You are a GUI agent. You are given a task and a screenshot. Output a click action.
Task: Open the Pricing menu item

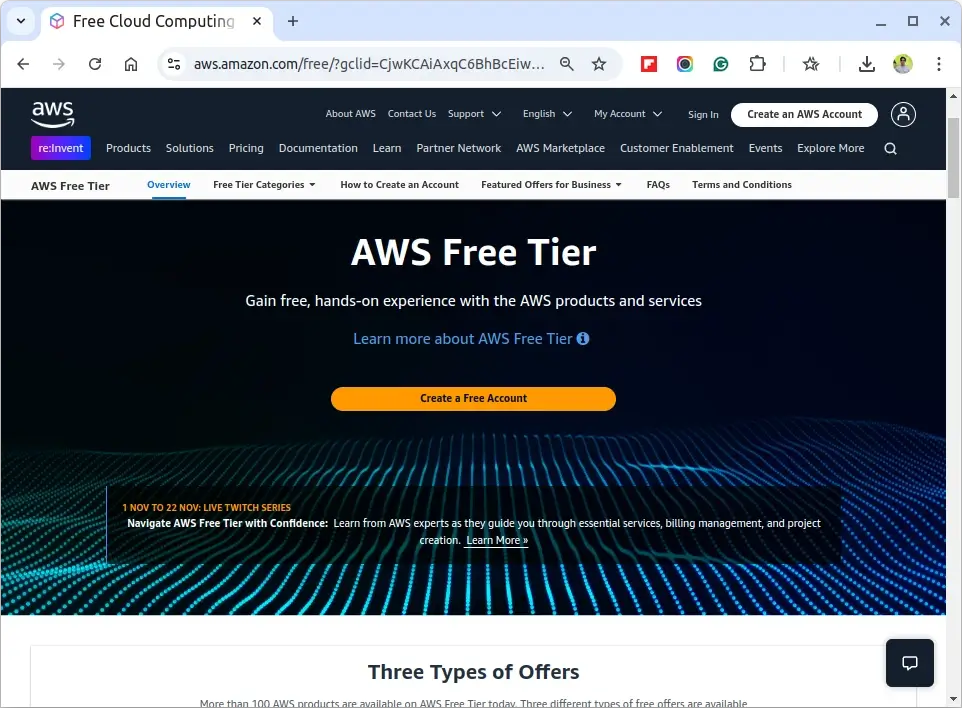pyautogui.click(x=246, y=148)
